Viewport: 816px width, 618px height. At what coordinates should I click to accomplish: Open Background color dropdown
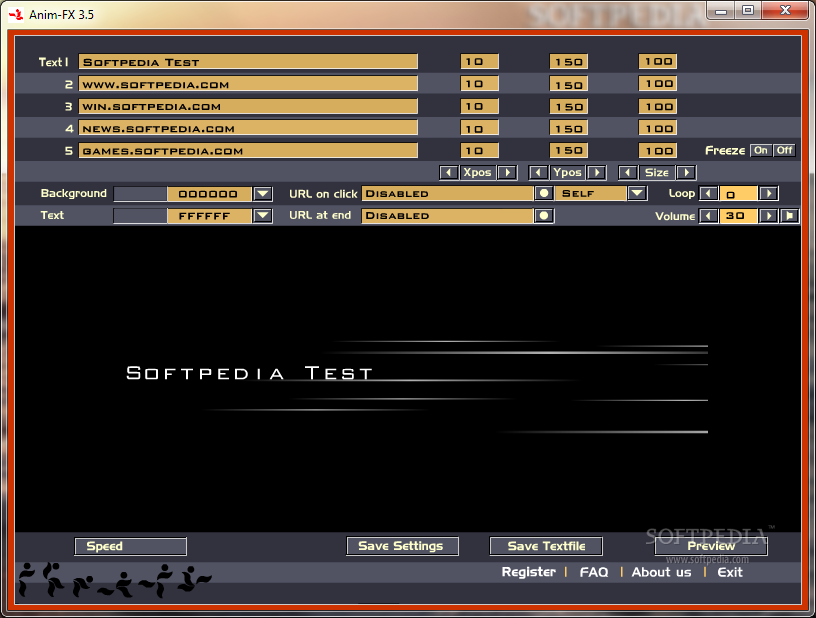263,194
